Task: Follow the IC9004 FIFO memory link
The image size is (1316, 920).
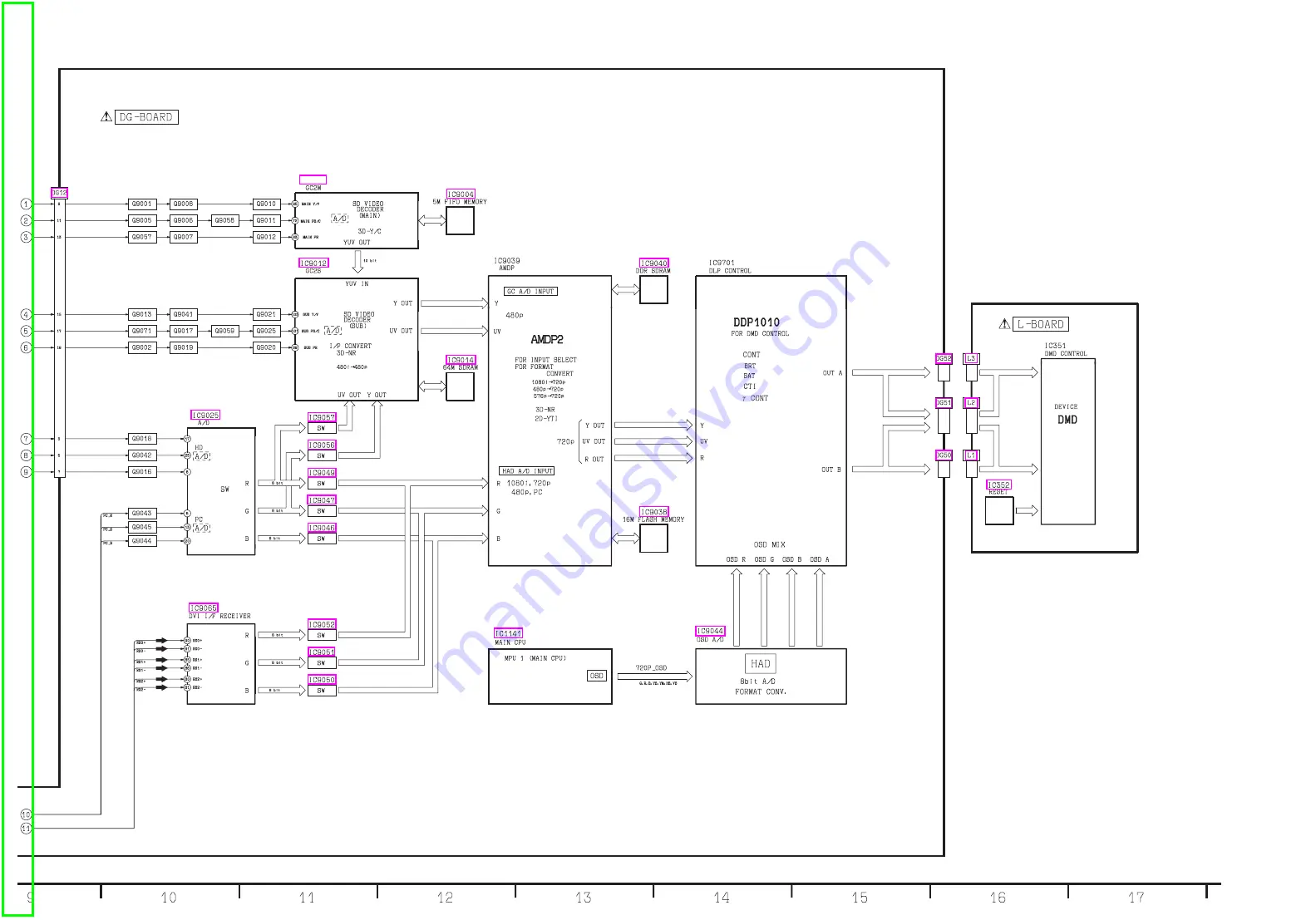Action: 461,194
